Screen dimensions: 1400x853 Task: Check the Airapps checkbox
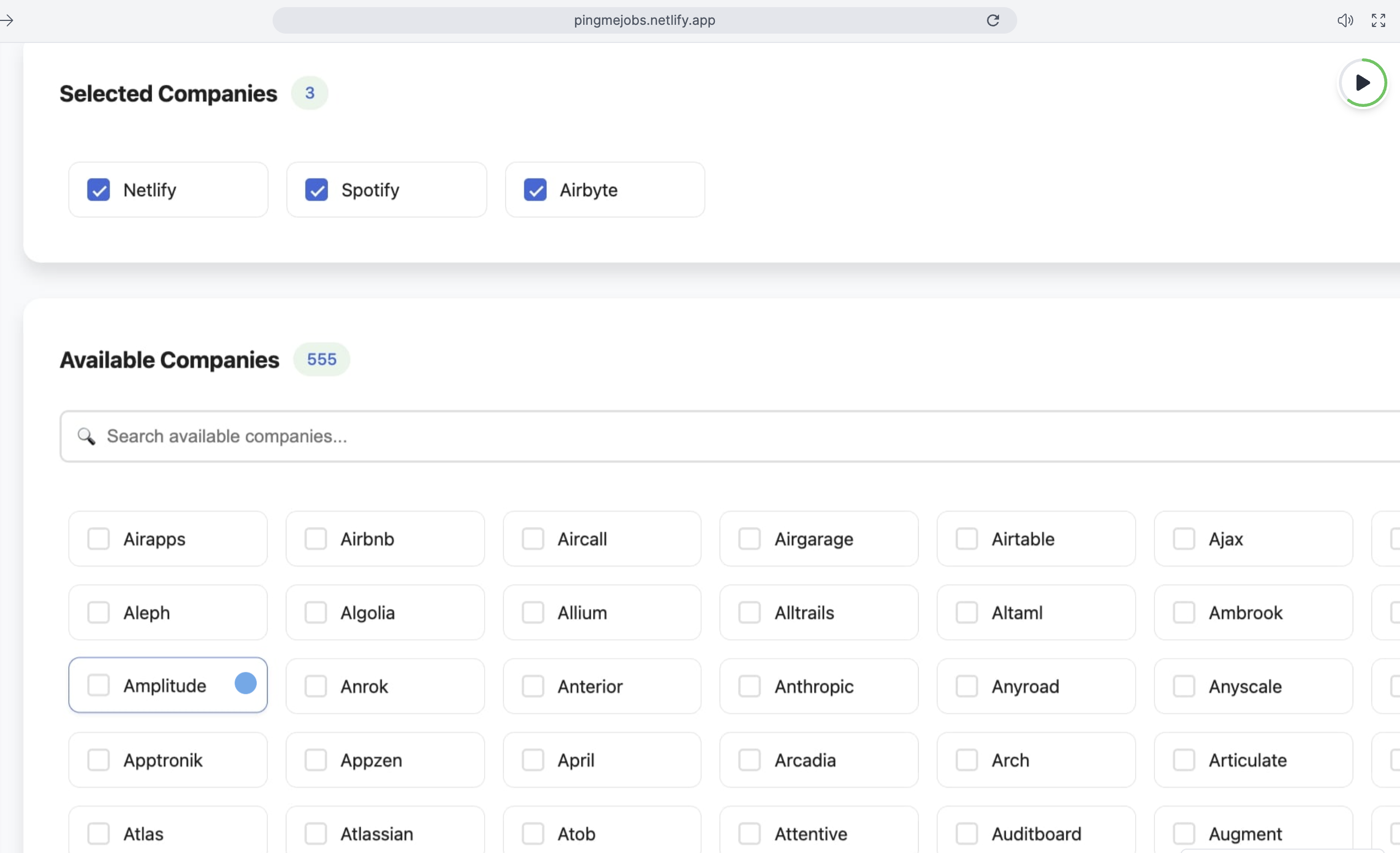click(98, 539)
